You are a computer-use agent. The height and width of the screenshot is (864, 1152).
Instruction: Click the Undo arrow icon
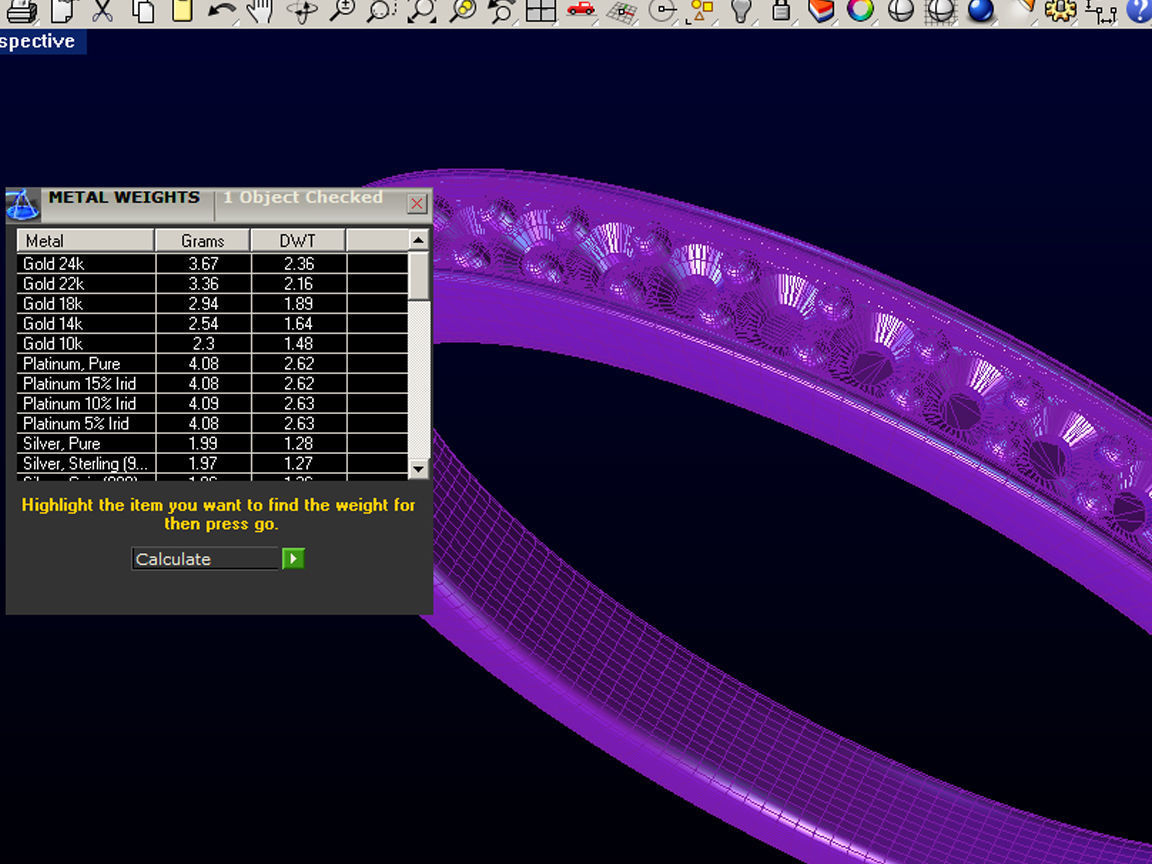click(x=221, y=10)
